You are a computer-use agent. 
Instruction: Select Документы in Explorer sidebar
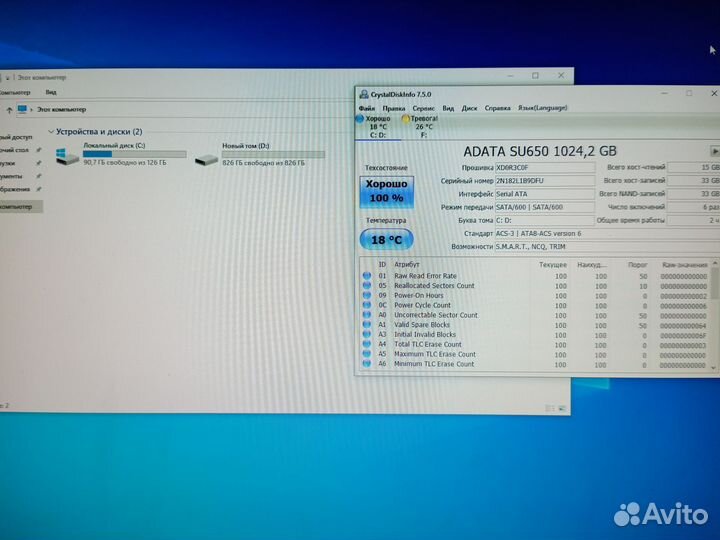click(x=11, y=176)
